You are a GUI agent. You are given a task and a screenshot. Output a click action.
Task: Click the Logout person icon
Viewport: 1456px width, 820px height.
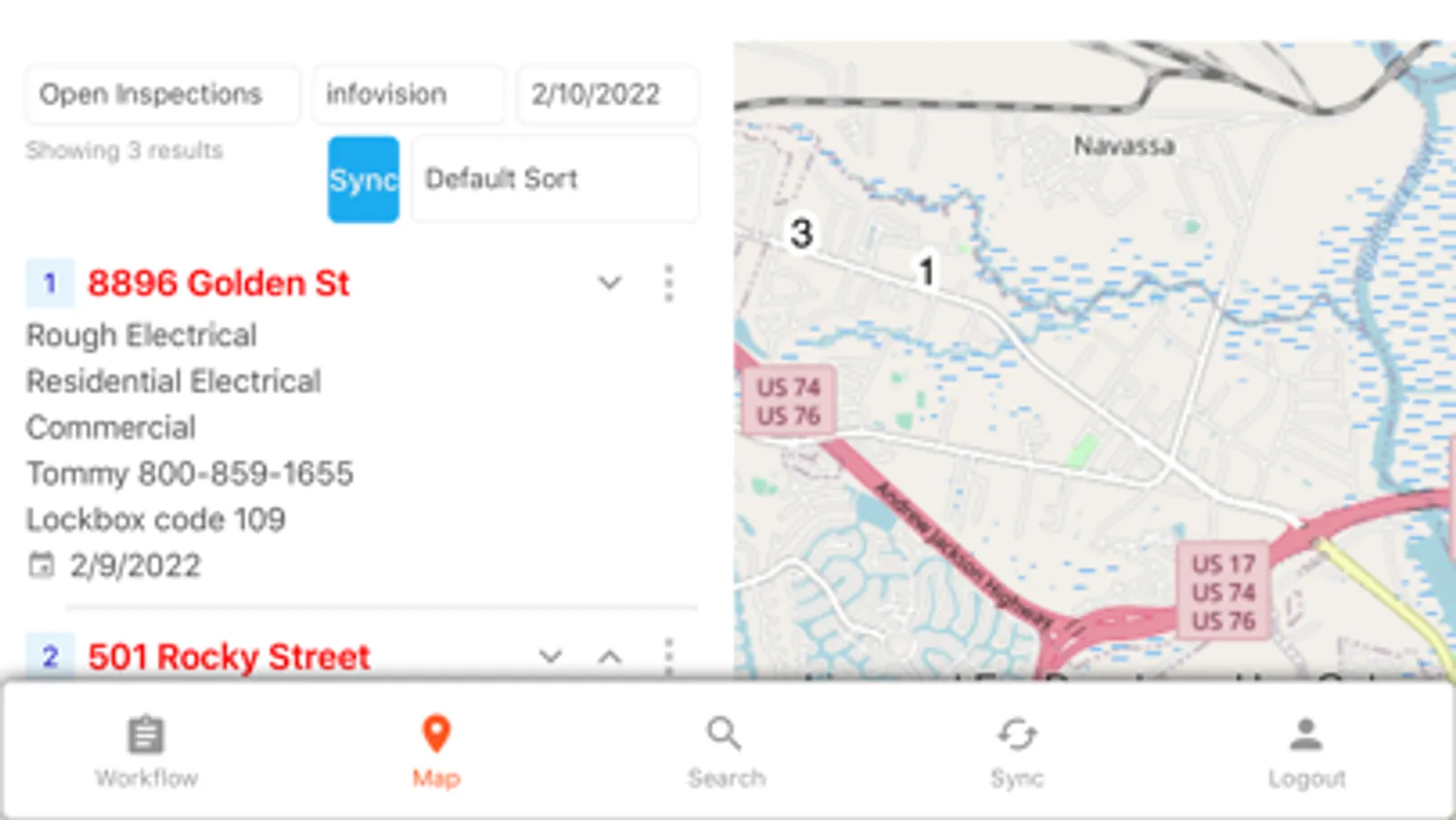point(1306,734)
